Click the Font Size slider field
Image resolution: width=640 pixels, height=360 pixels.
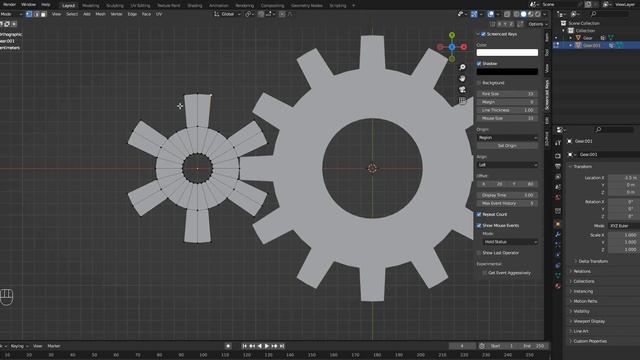pyautogui.click(x=507, y=94)
